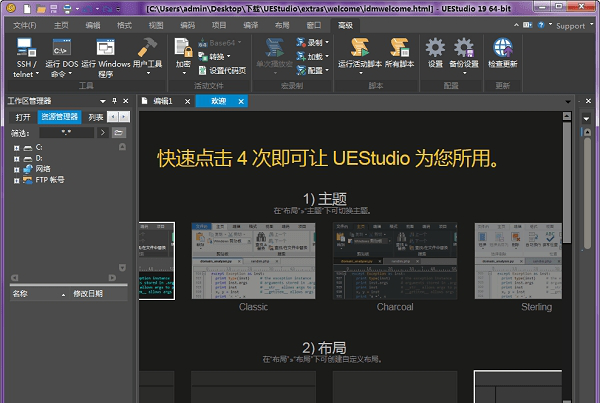Viewport: 600px width, 419px height.
Task: Open the quick access toolbar customize arrow
Action: coord(118,8)
